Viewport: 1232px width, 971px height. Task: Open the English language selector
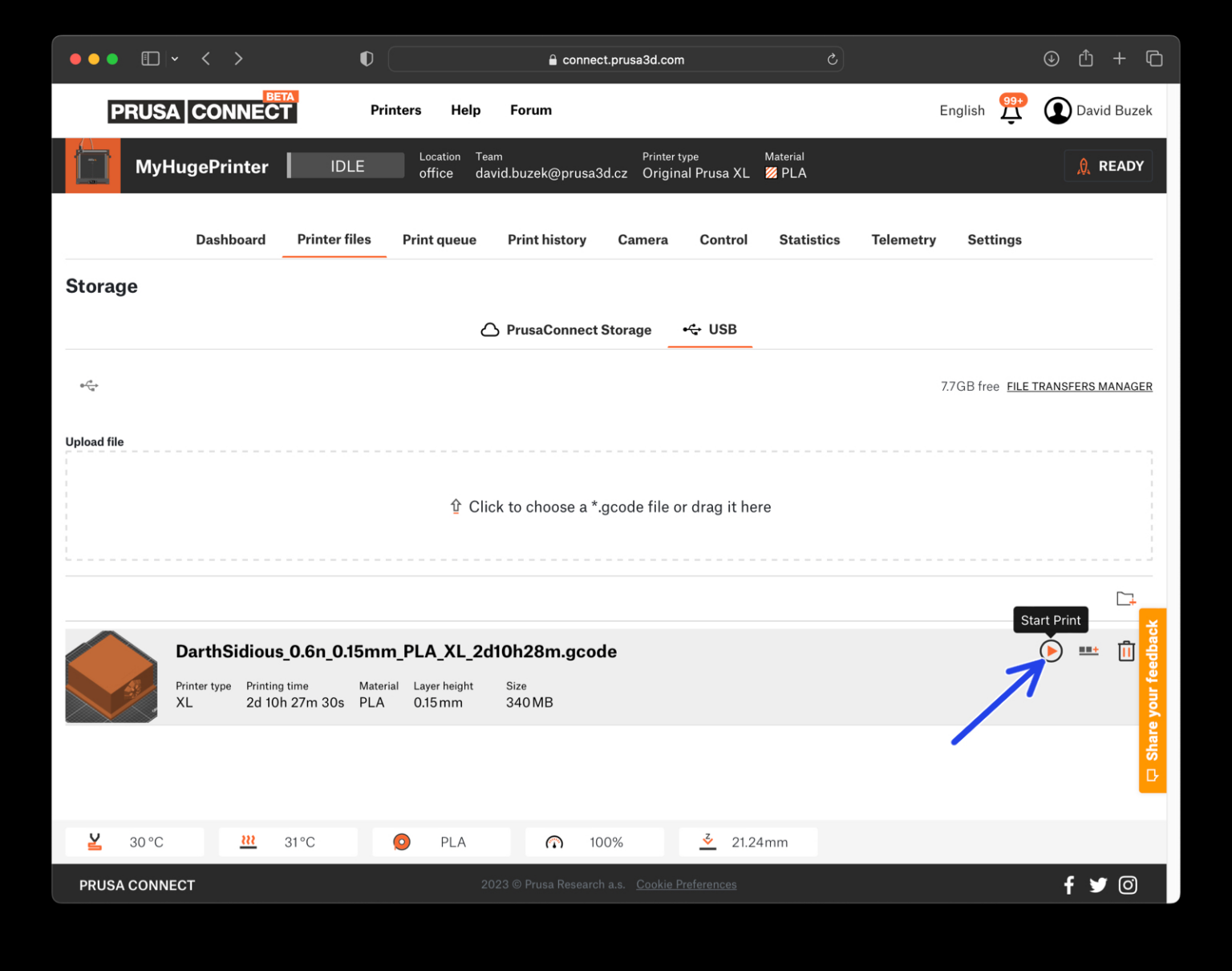coord(962,111)
